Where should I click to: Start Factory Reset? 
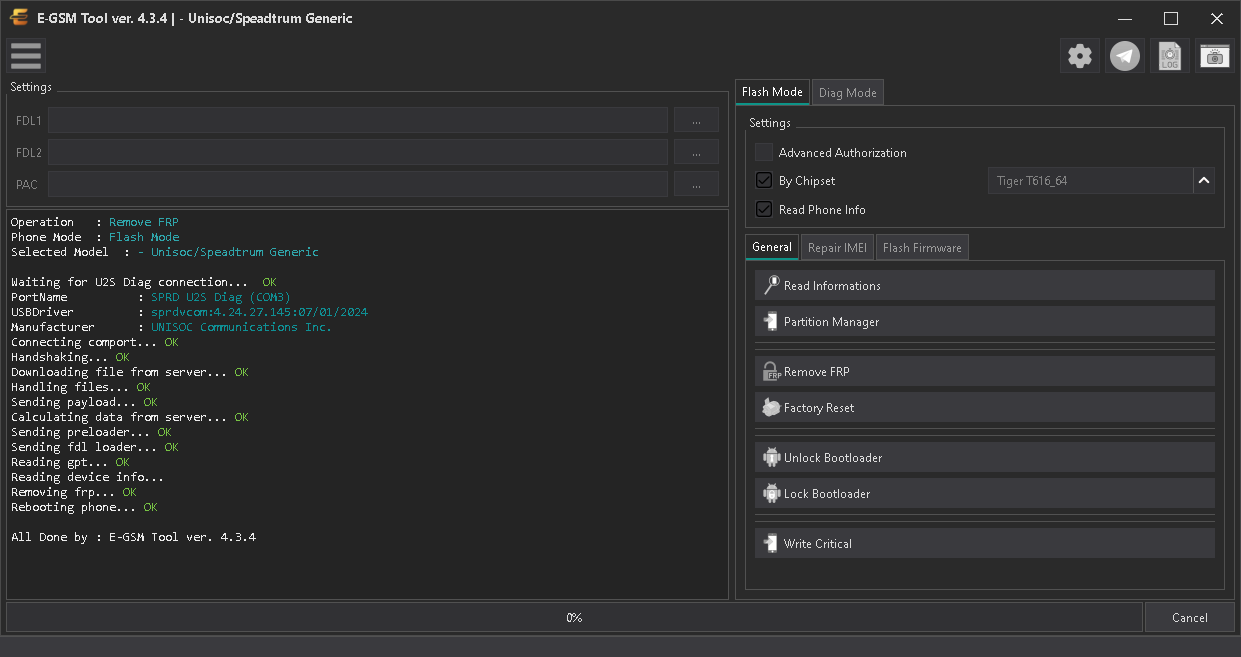pyautogui.click(x=985, y=407)
